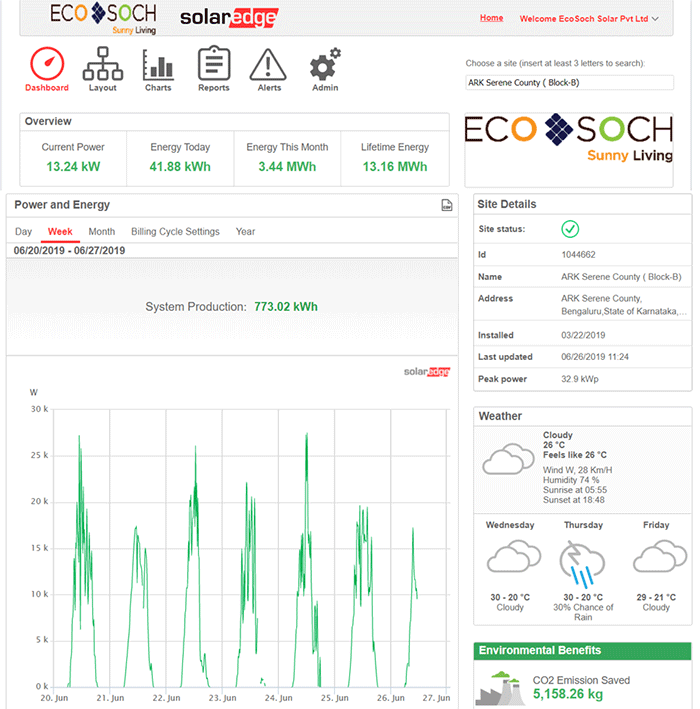Select the Week tab

pos(60,232)
